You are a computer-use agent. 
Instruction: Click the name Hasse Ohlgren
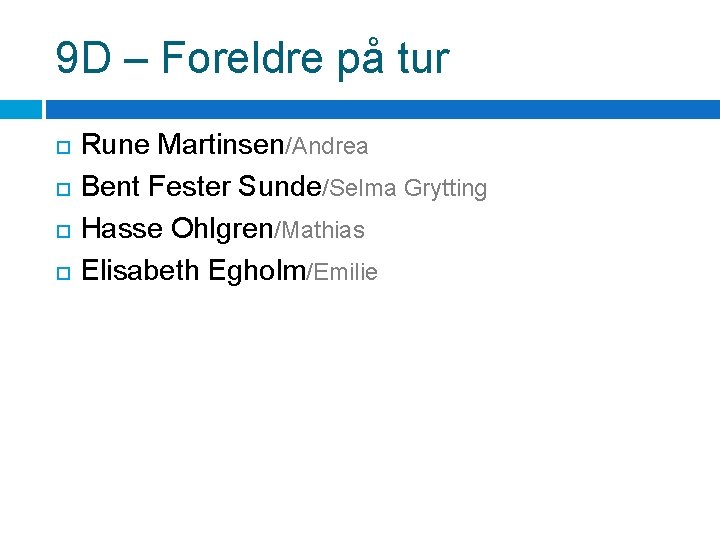pos(177,229)
